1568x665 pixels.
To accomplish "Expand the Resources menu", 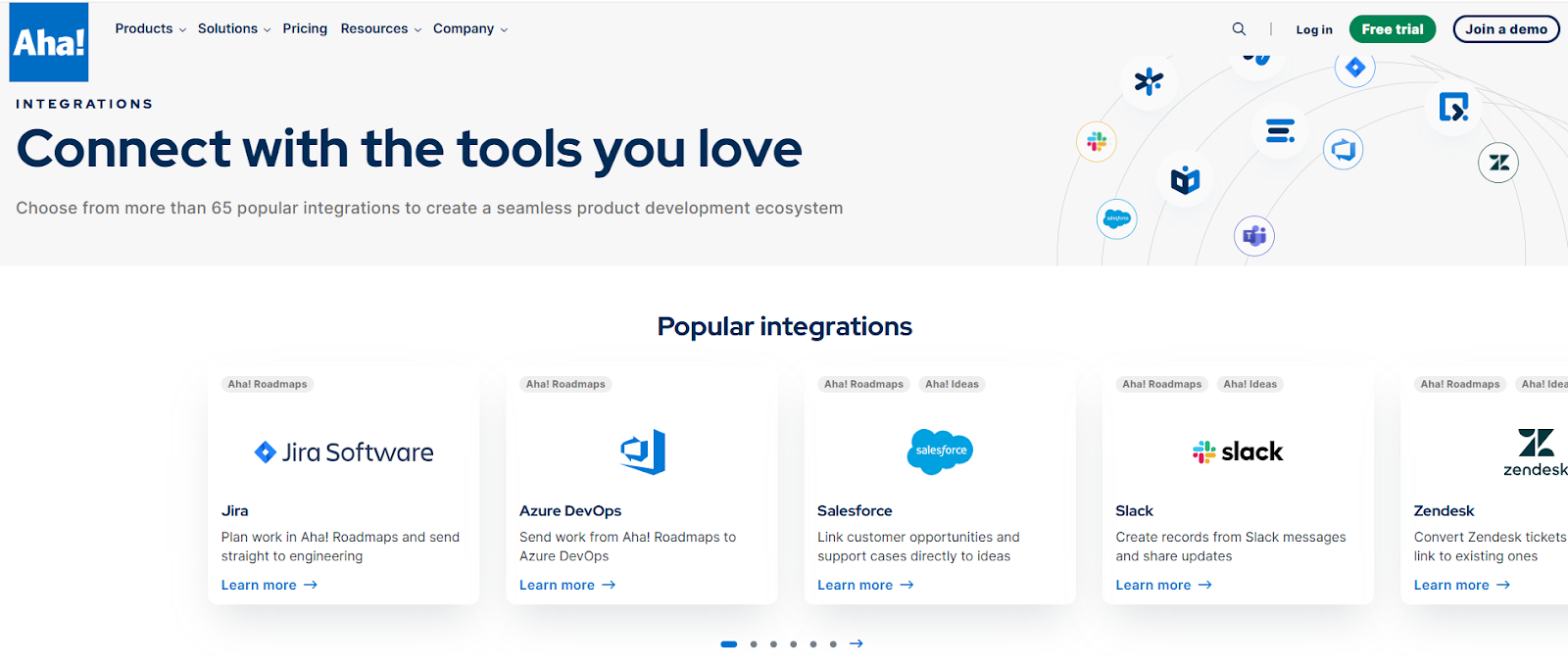I will (381, 28).
